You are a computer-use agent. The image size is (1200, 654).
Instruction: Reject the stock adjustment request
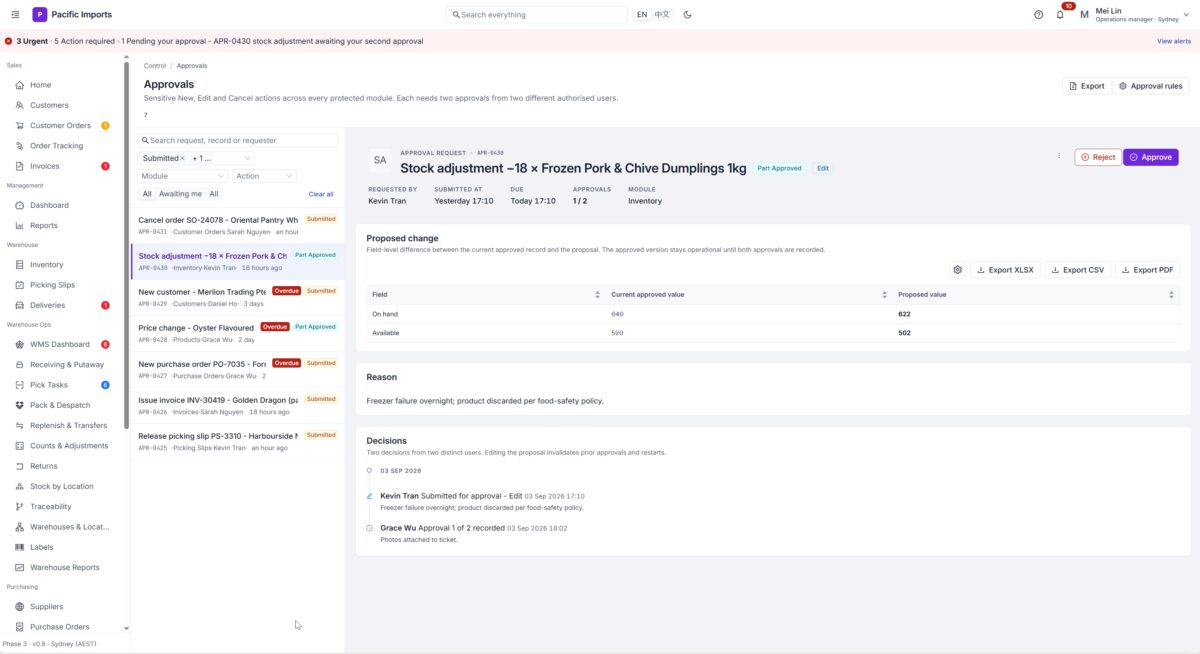(1098, 157)
